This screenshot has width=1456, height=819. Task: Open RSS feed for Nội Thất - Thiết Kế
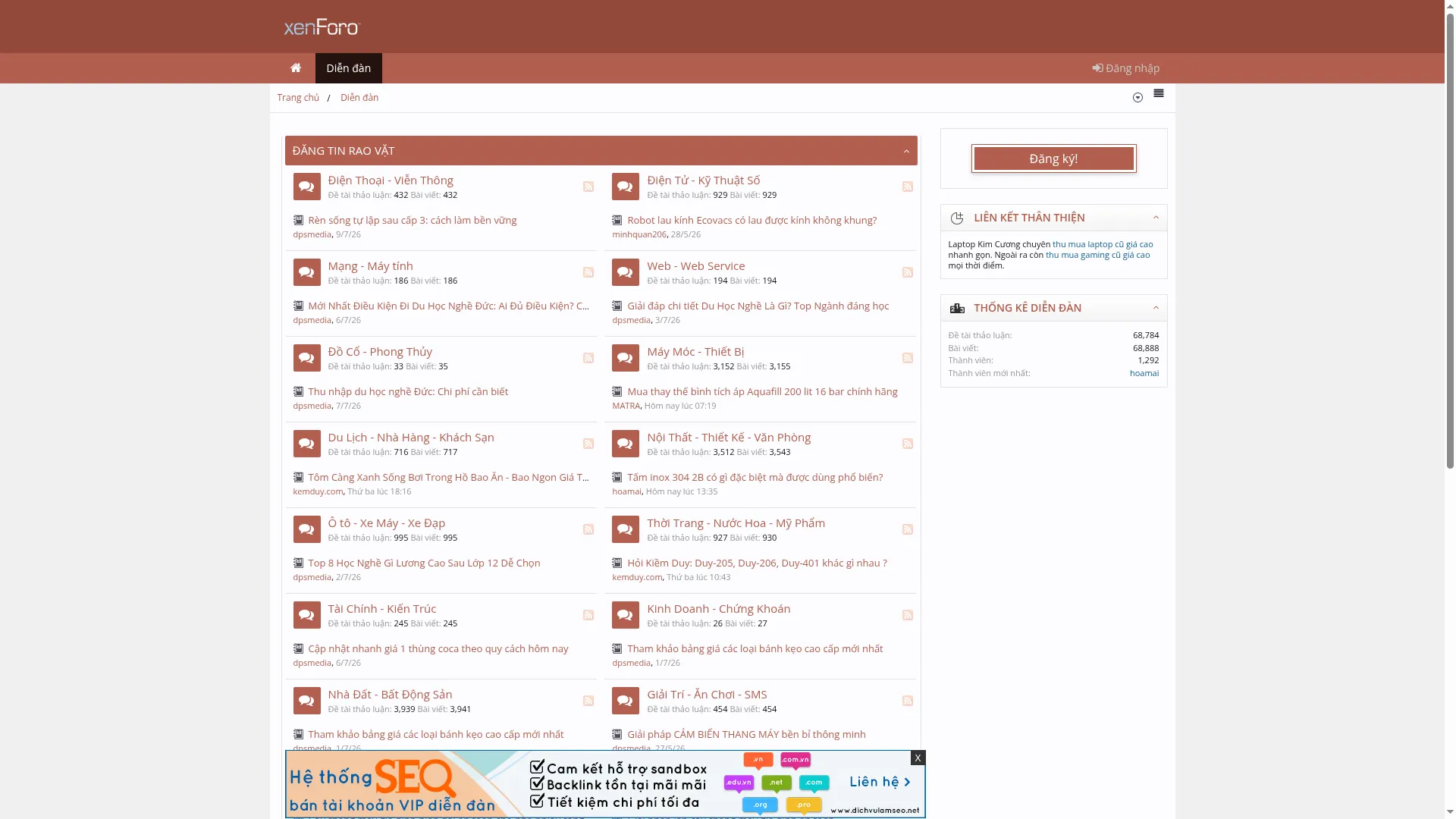point(908,444)
